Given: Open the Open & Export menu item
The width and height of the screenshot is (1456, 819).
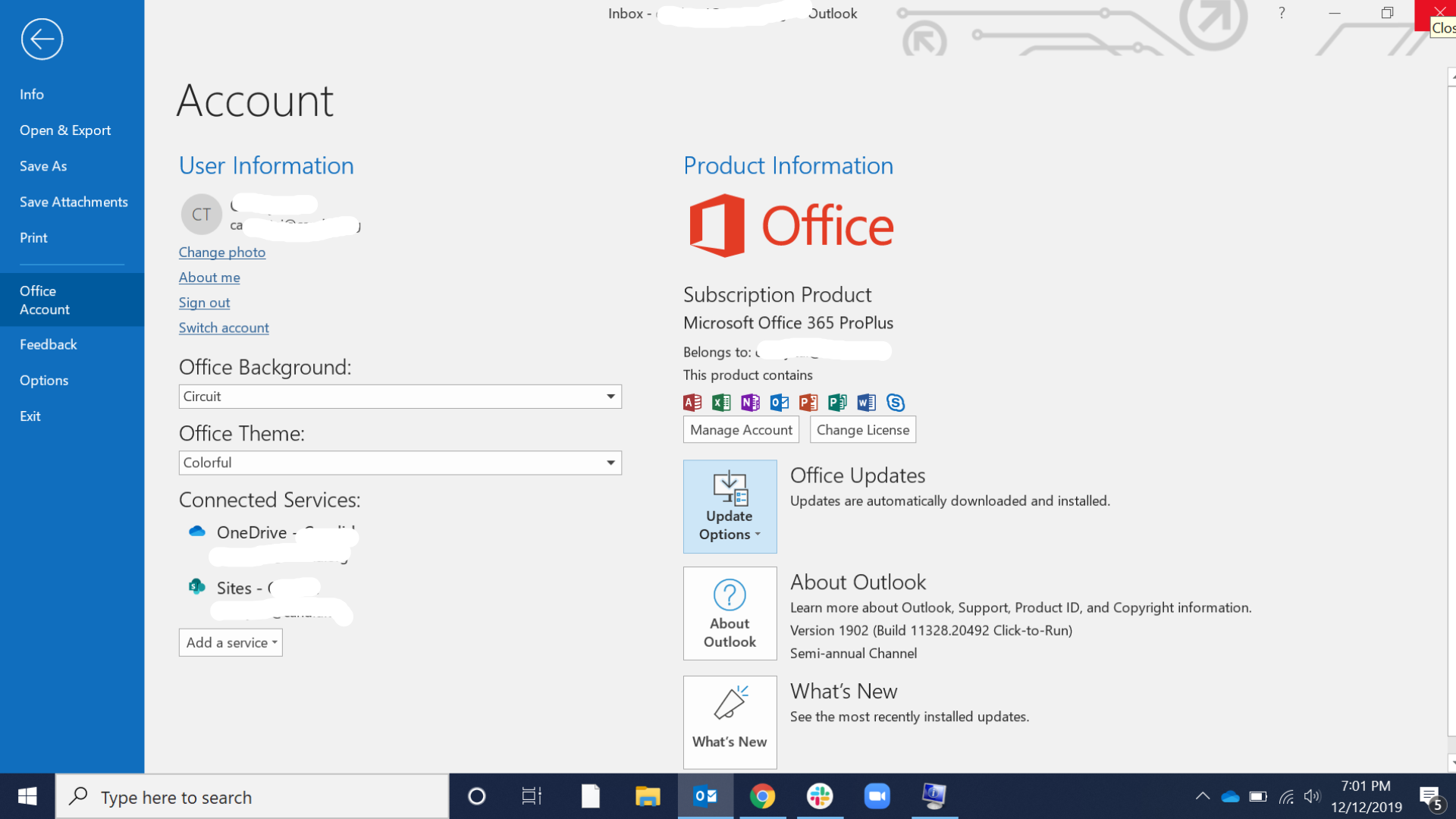Looking at the screenshot, I should pyautogui.click(x=65, y=130).
